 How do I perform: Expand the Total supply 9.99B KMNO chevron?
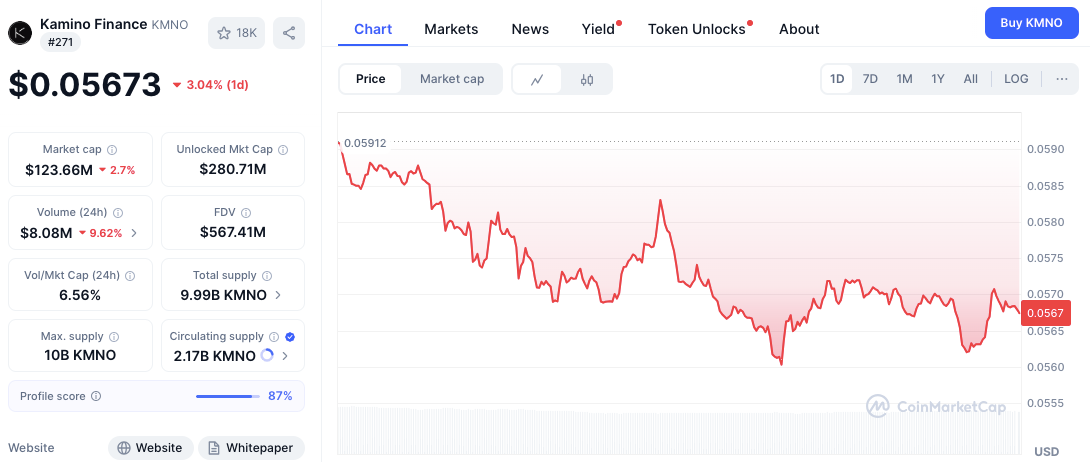[278, 295]
